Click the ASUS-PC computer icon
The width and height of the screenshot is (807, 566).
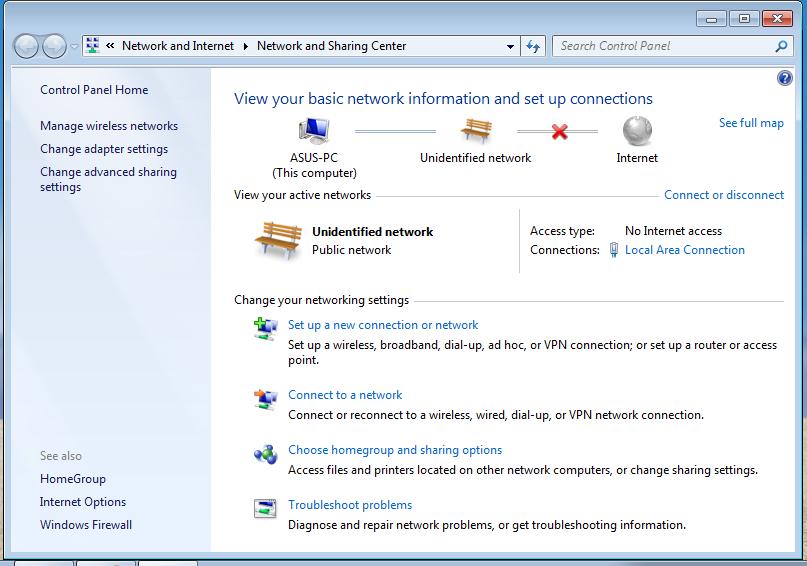[x=313, y=131]
